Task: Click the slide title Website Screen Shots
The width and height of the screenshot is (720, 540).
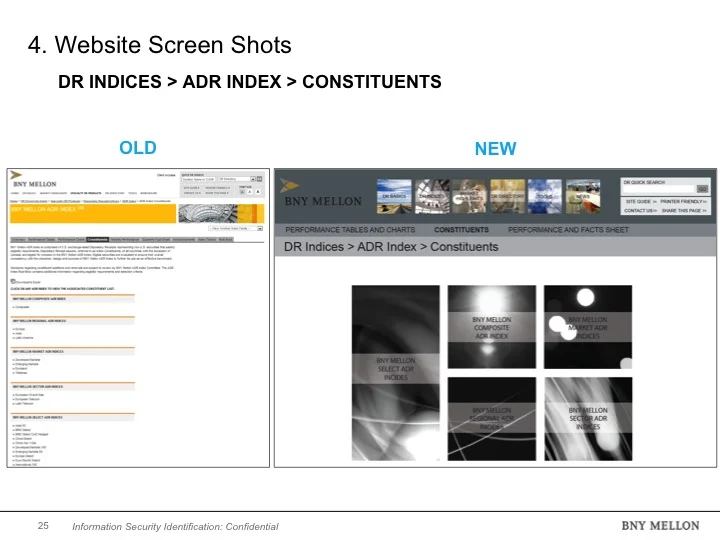Action: [159, 45]
